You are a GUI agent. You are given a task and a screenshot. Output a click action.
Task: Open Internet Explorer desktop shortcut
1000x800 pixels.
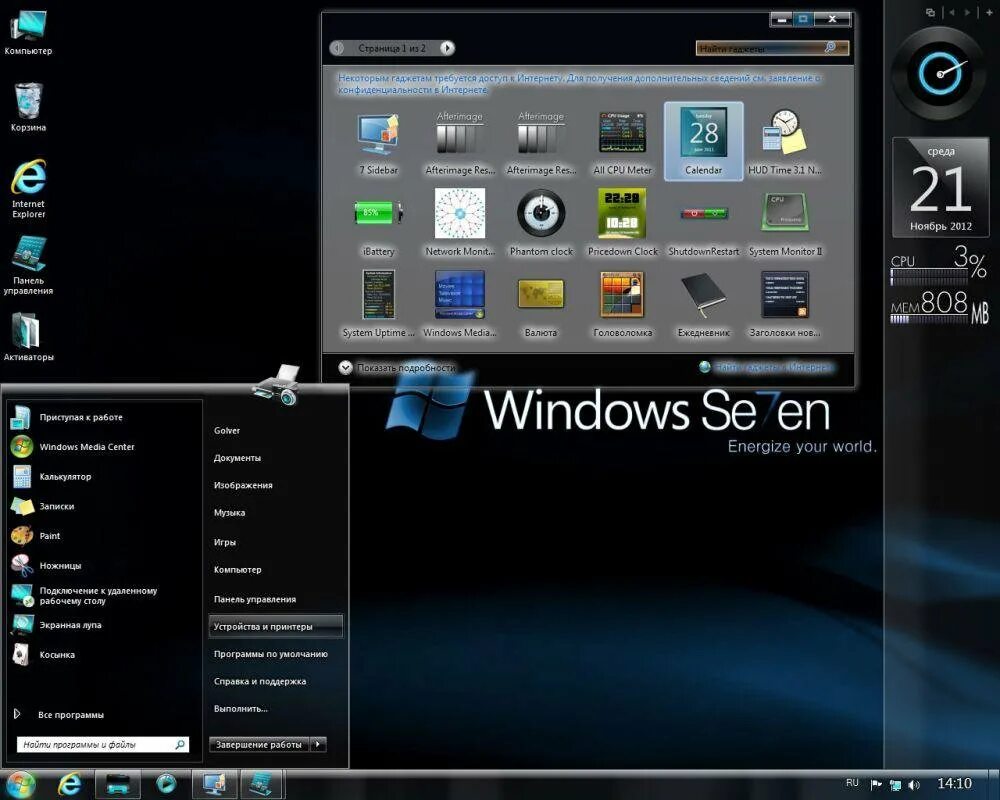(x=28, y=189)
